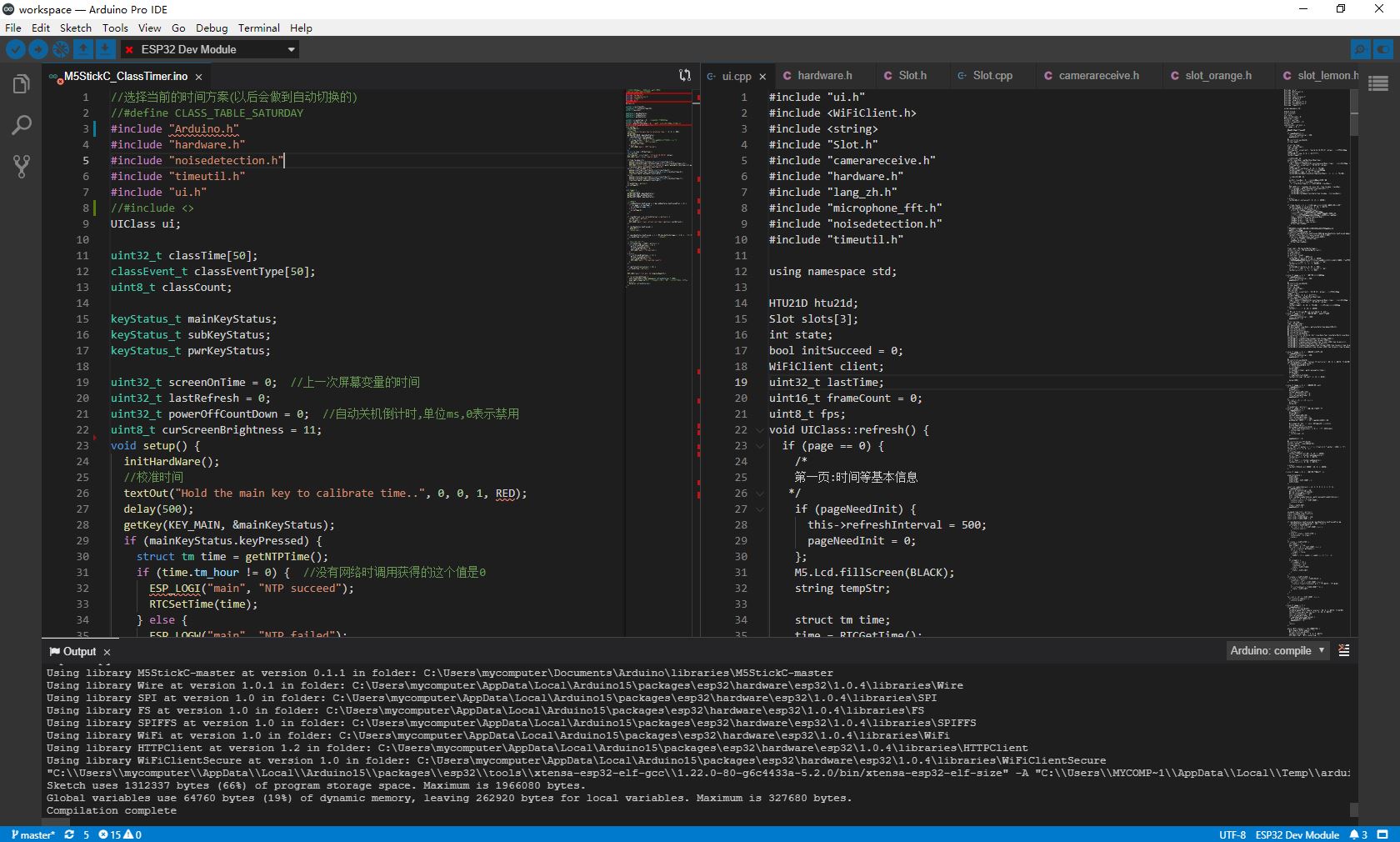The height and width of the screenshot is (842, 1400).
Task: Open the ESP32 Dev Module board dropdown
Action: [210, 49]
